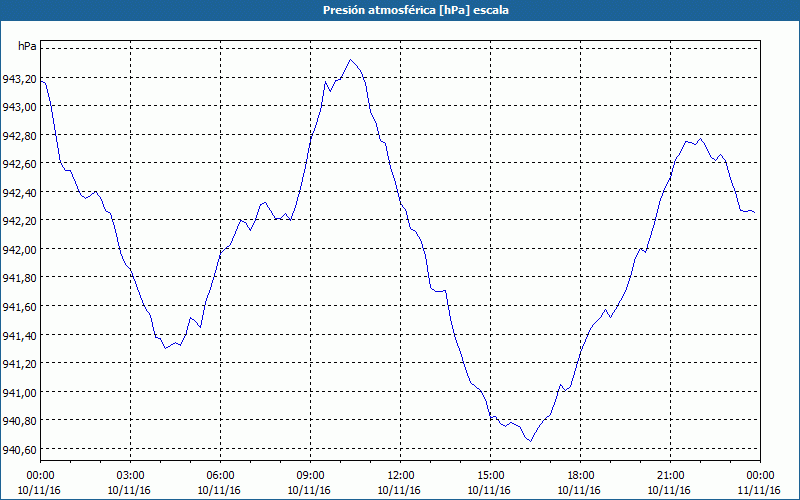Screen dimensions: 800x500
Task: Select the 10/11/16 date under 18:00
Action: [581, 490]
